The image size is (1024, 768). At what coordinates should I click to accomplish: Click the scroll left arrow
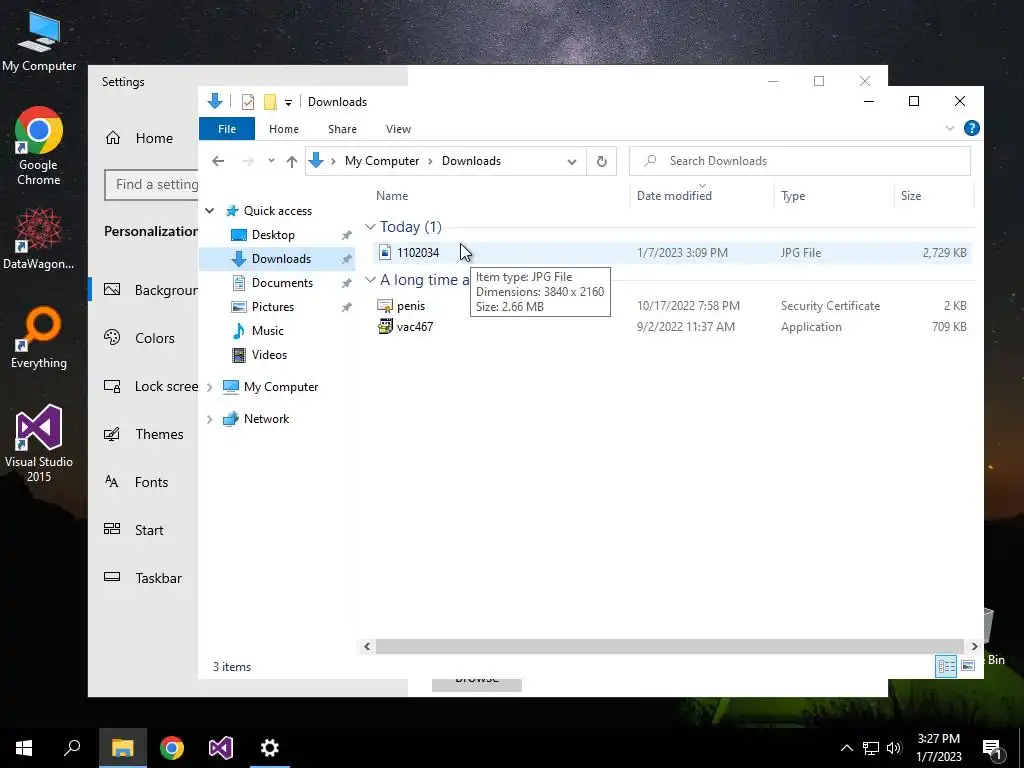(x=367, y=647)
